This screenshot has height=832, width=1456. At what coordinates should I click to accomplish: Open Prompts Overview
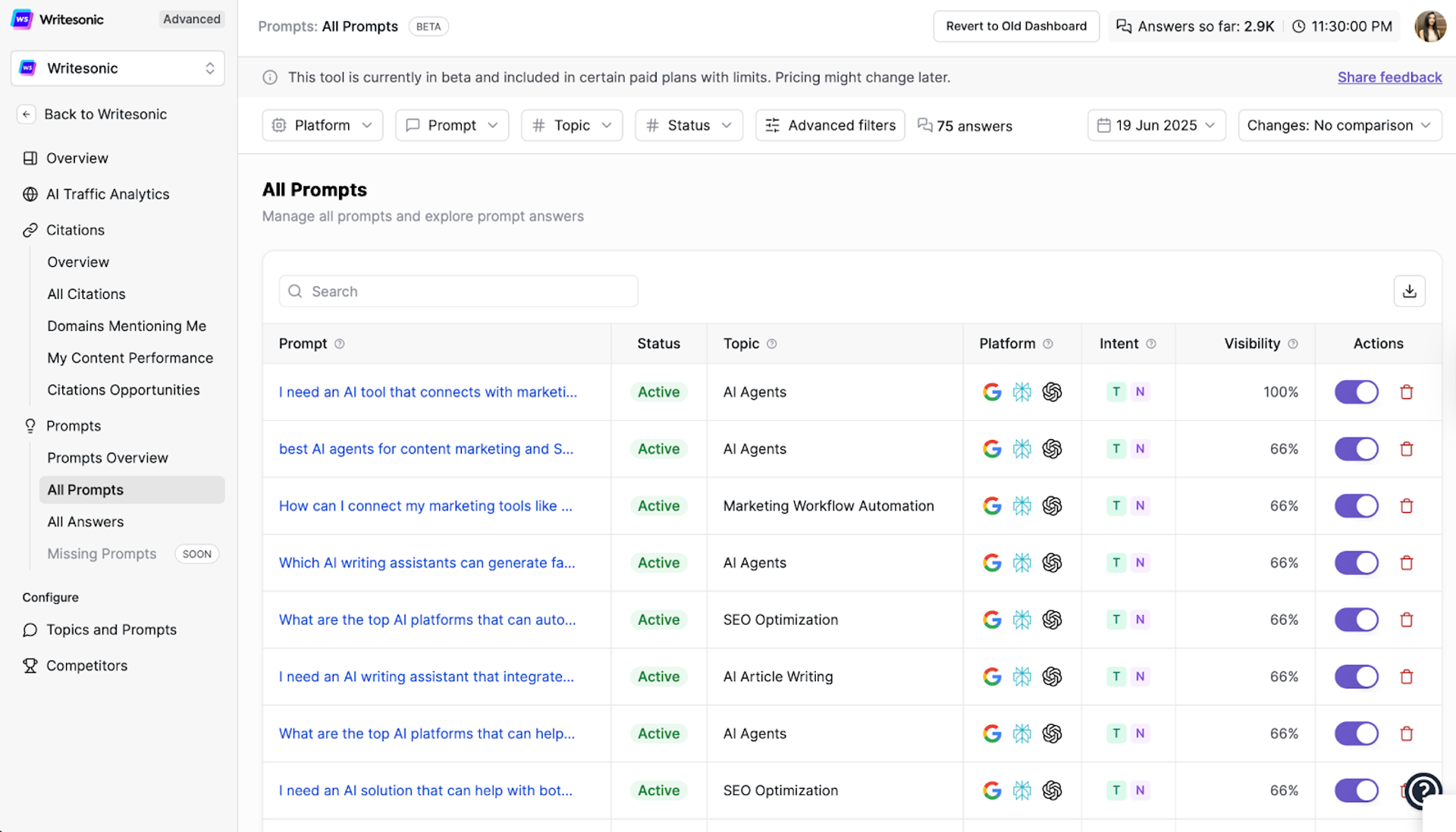click(108, 458)
